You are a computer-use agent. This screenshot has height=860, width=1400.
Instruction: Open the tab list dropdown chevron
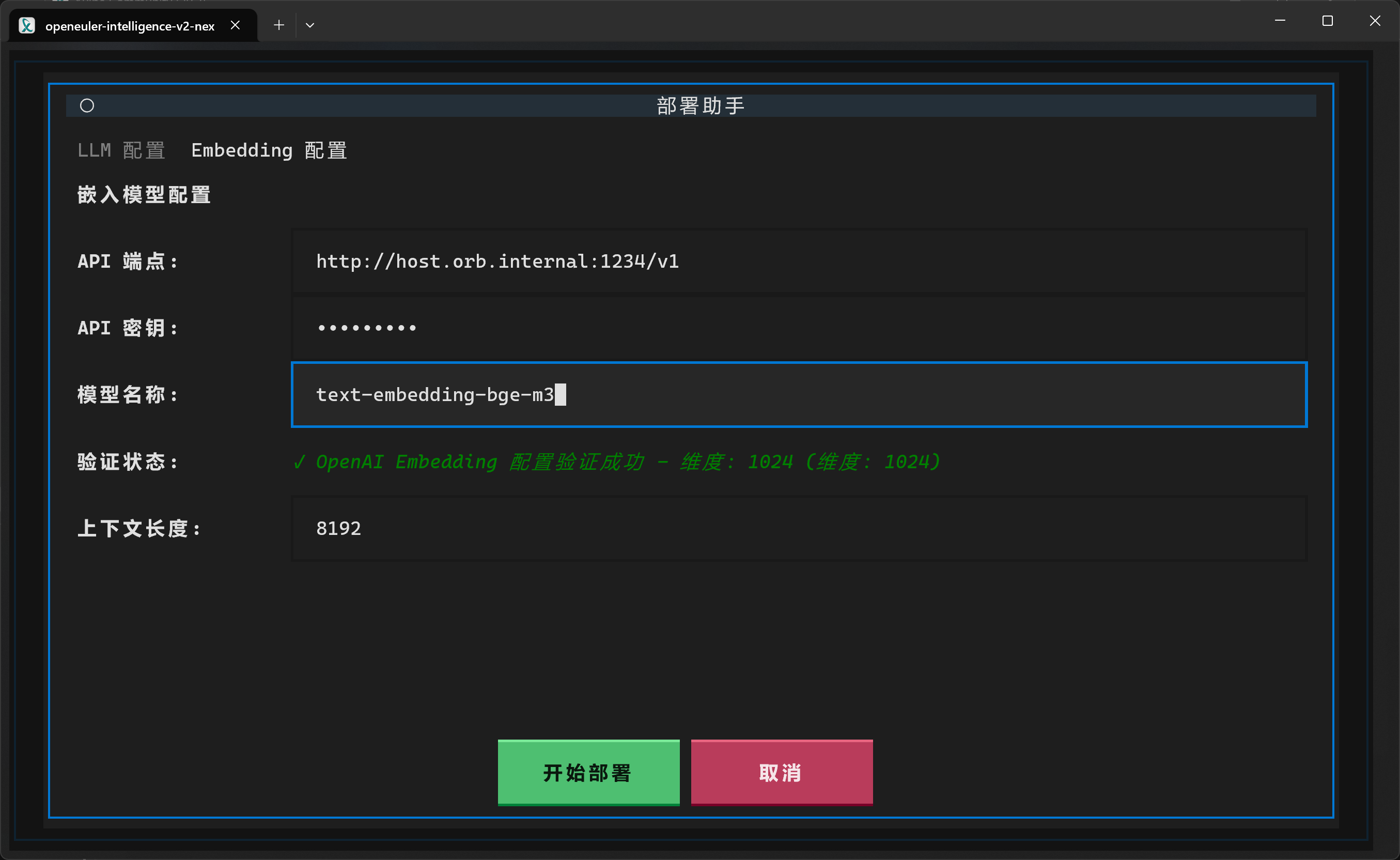tap(310, 25)
